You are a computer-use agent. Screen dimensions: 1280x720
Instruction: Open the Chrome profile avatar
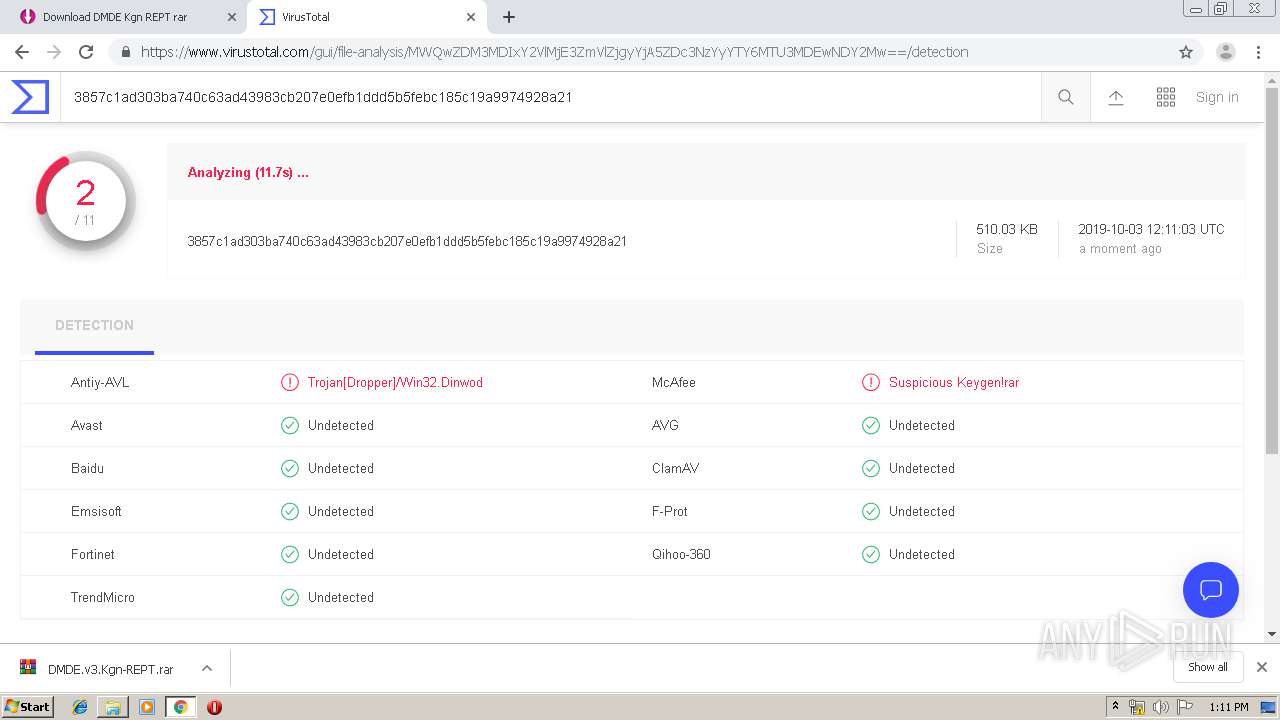click(x=1226, y=52)
